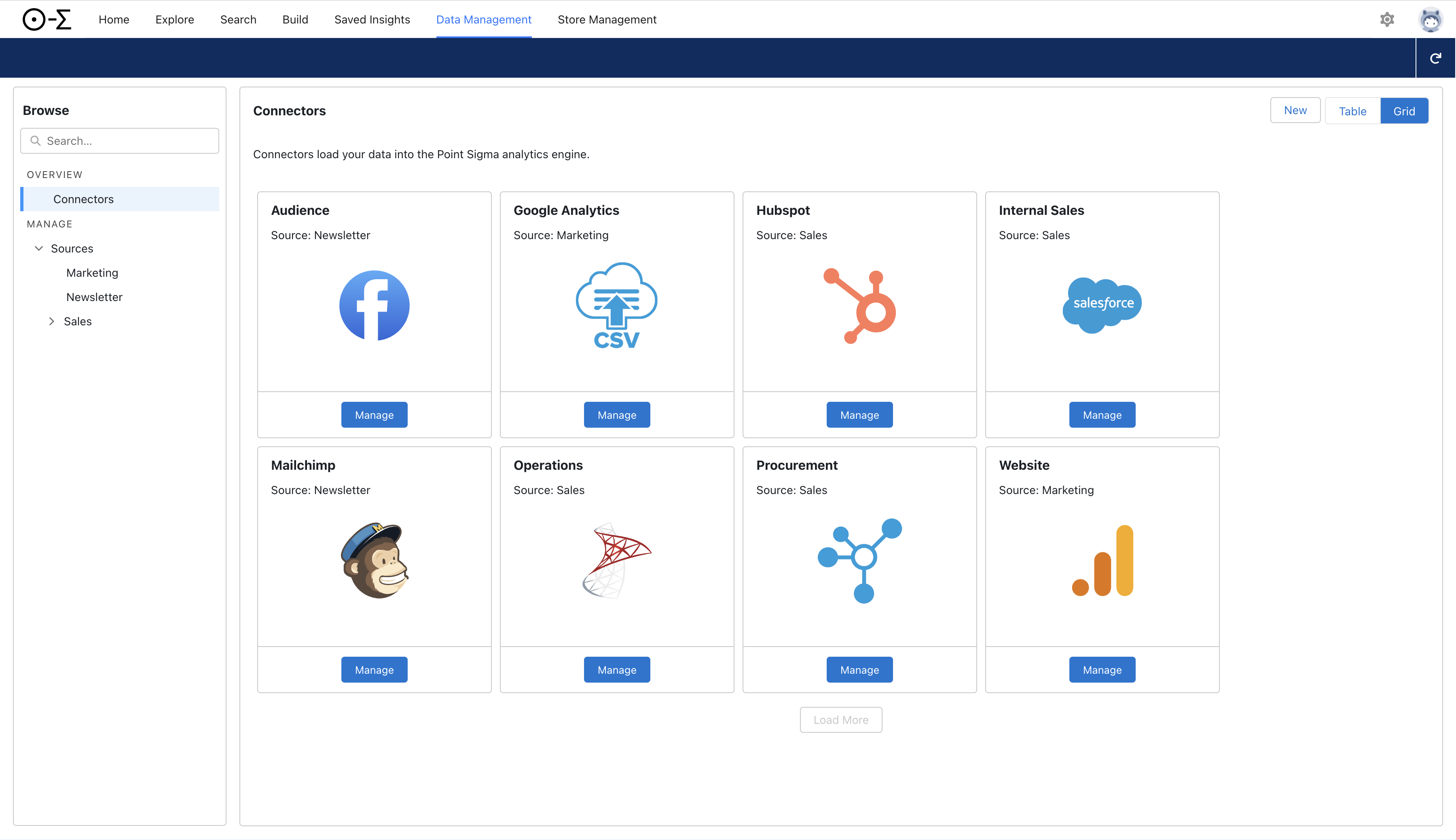Switch to Table view
This screenshot has width=1456, height=840.
tap(1352, 111)
